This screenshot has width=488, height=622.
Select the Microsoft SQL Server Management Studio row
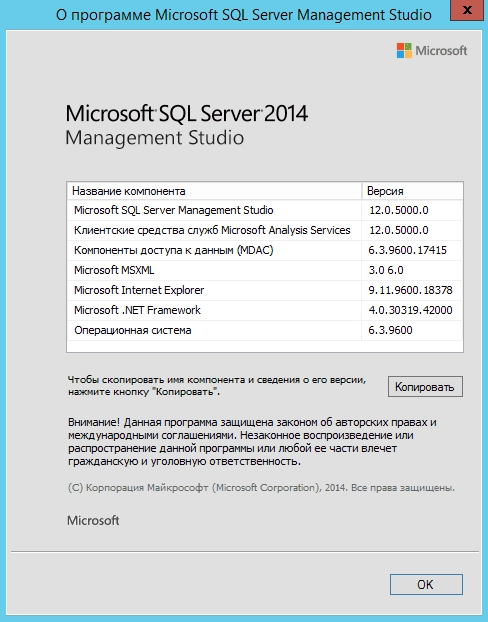(x=265, y=210)
